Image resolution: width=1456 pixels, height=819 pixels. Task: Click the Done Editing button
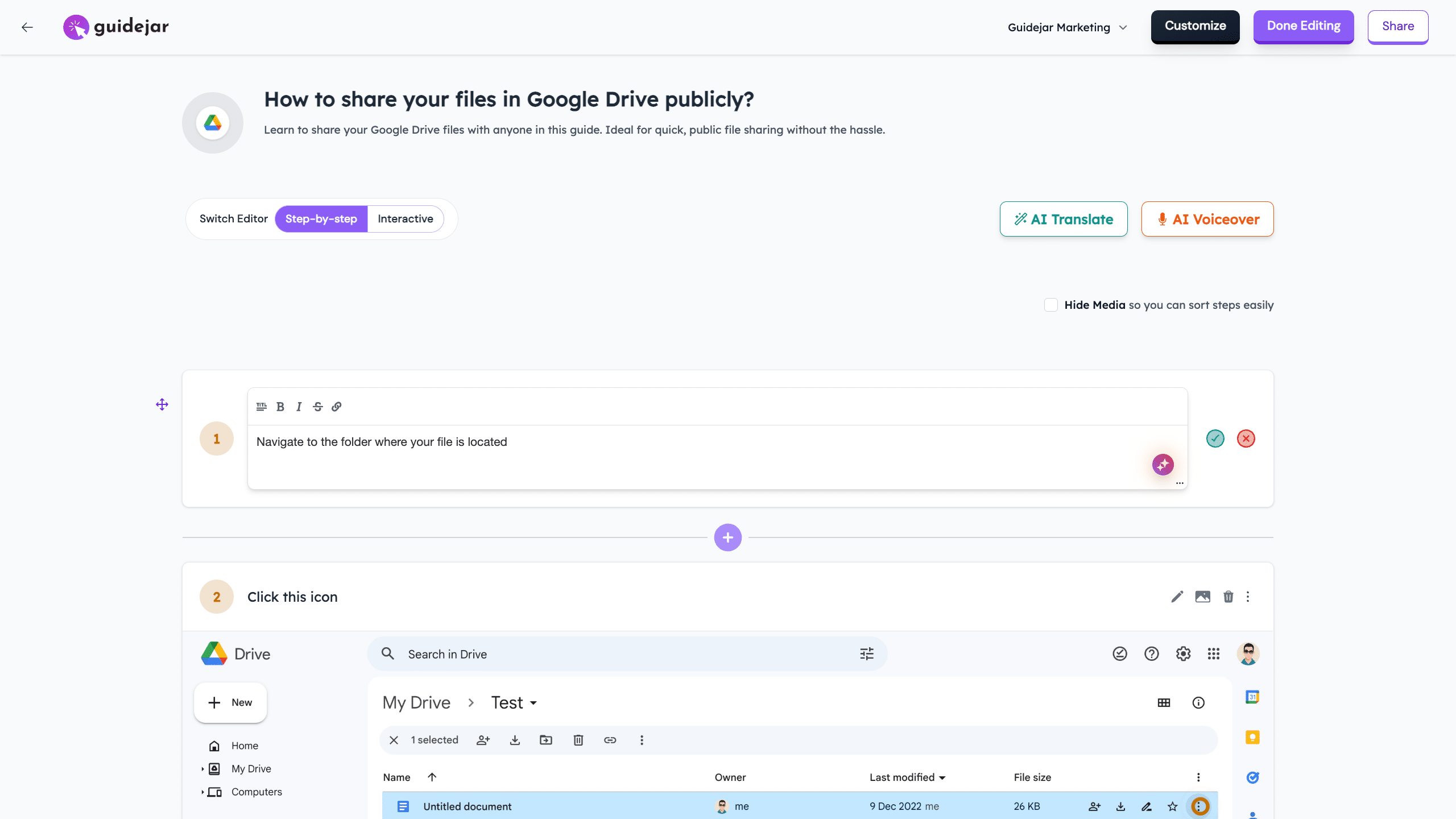(x=1303, y=26)
